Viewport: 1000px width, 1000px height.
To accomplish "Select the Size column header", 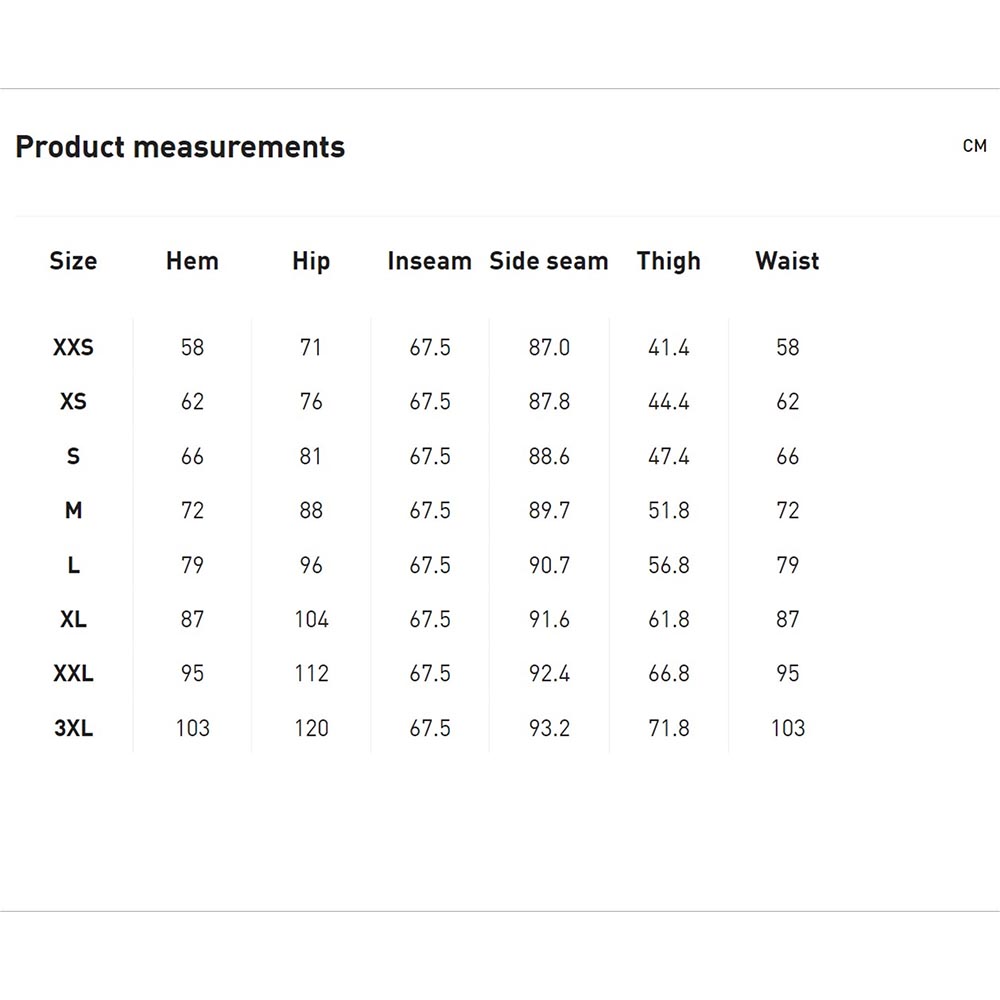I will (73, 261).
